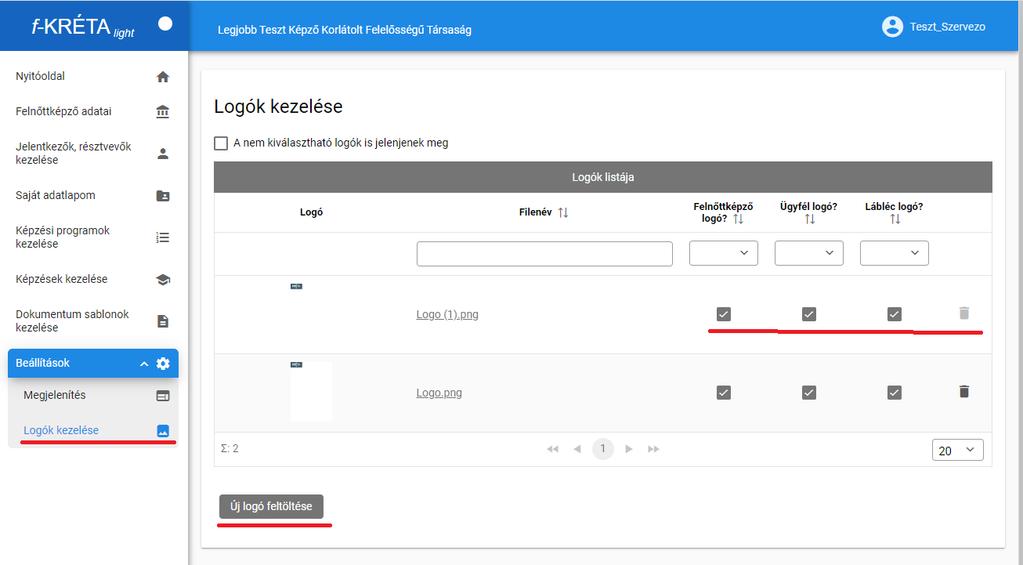The image size is (1023, 565).
Task: Click the Legjobb Teszt Képző company name
Action: click(x=344, y=30)
